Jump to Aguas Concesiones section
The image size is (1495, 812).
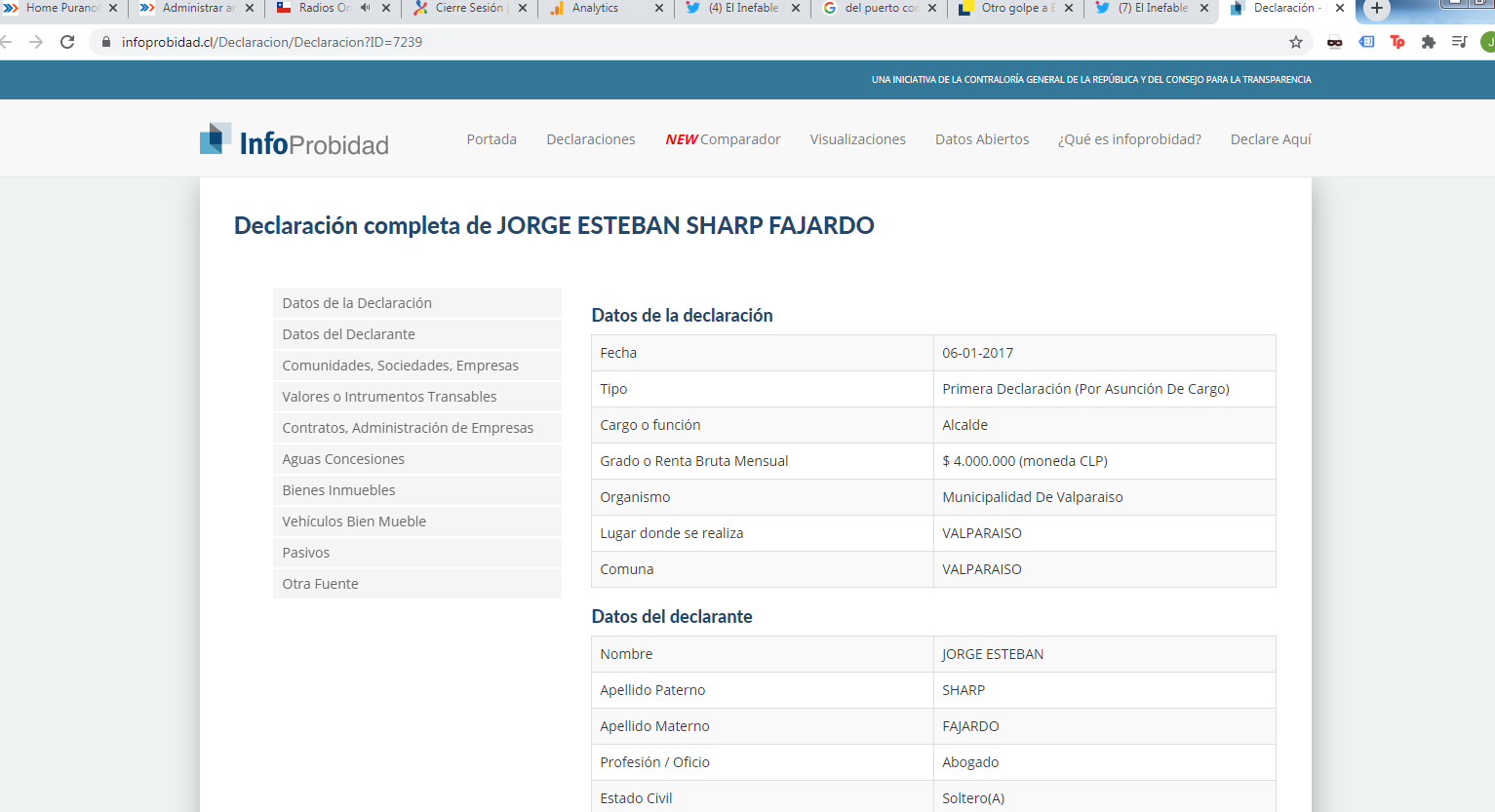point(417,459)
